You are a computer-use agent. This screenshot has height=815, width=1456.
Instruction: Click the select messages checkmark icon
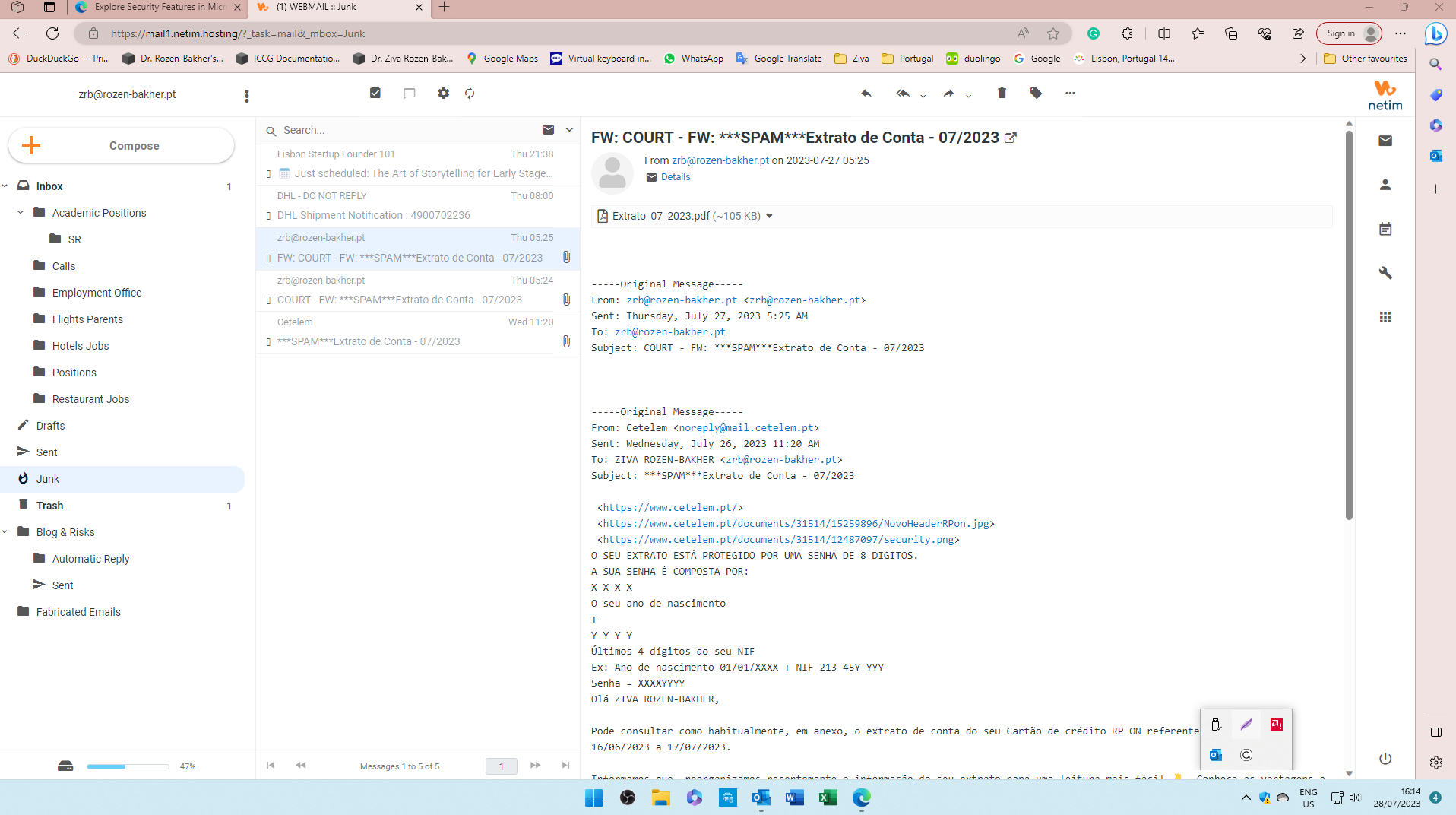[x=375, y=93]
